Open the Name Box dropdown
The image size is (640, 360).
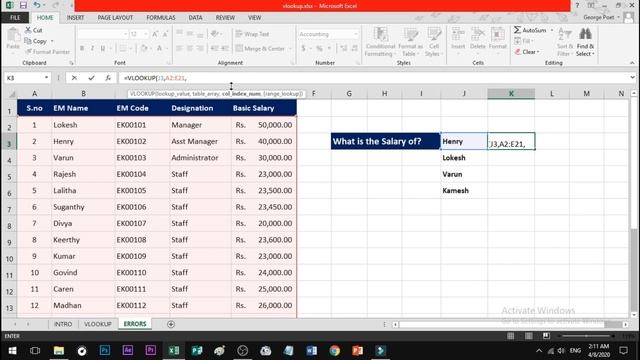click(46, 78)
